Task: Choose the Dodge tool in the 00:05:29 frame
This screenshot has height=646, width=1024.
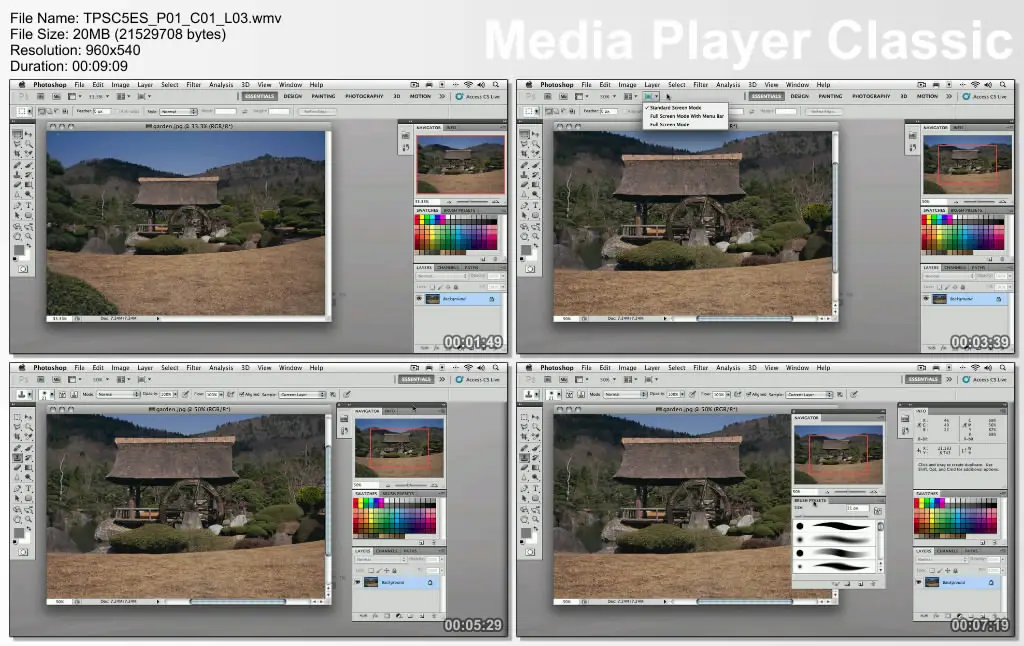Action: pos(28,478)
